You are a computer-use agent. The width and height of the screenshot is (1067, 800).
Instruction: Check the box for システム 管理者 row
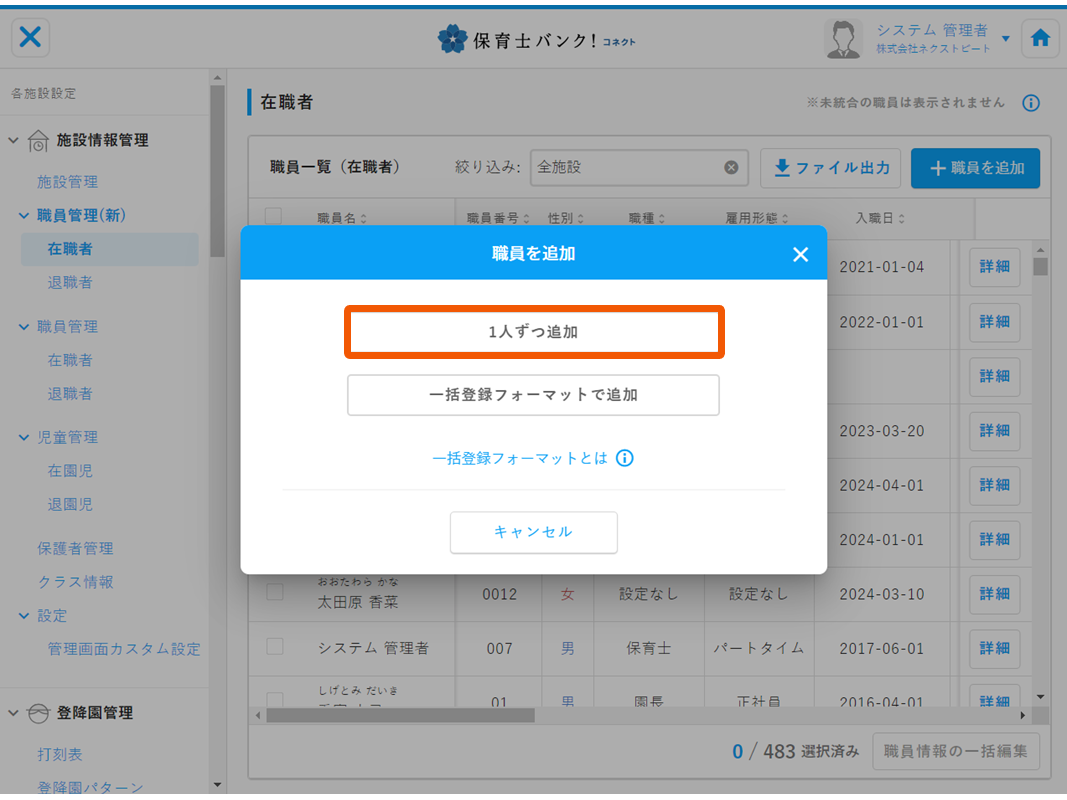click(274, 647)
